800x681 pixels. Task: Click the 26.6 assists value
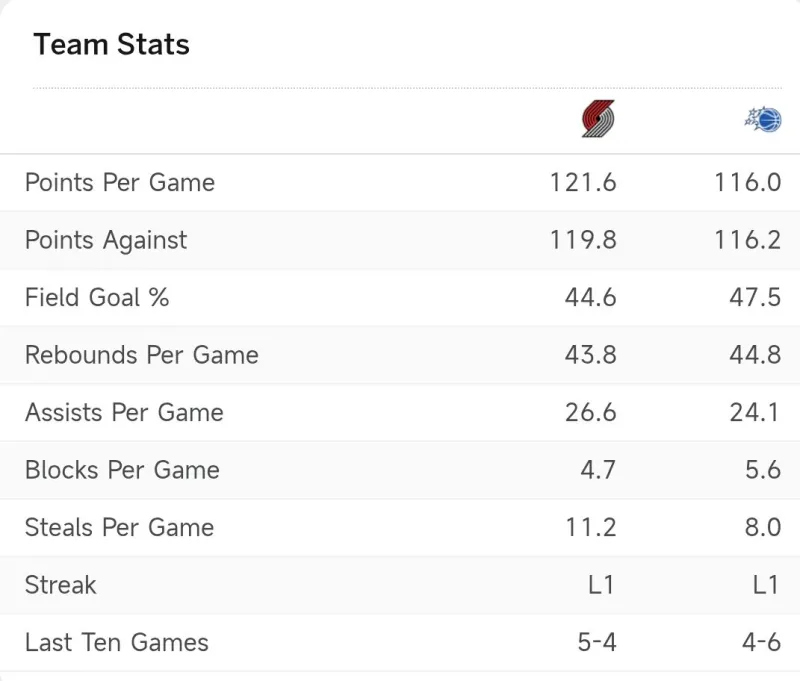[590, 413]
